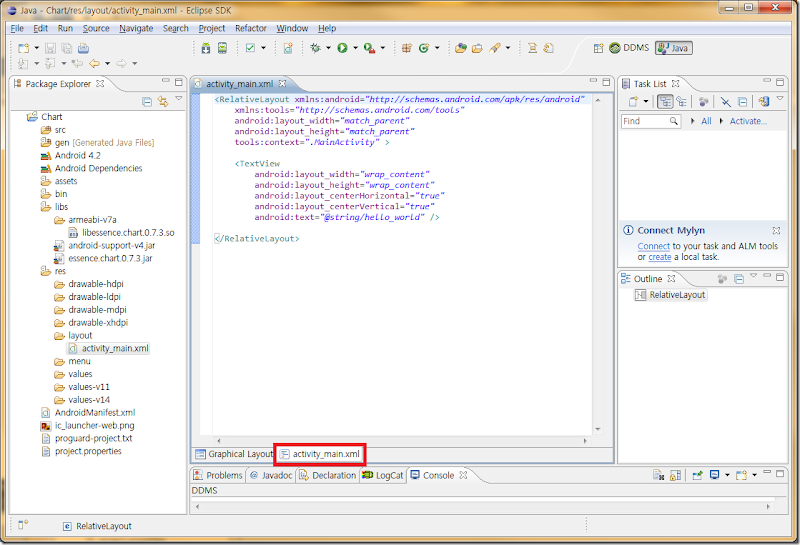Click the create local task link

660,257
